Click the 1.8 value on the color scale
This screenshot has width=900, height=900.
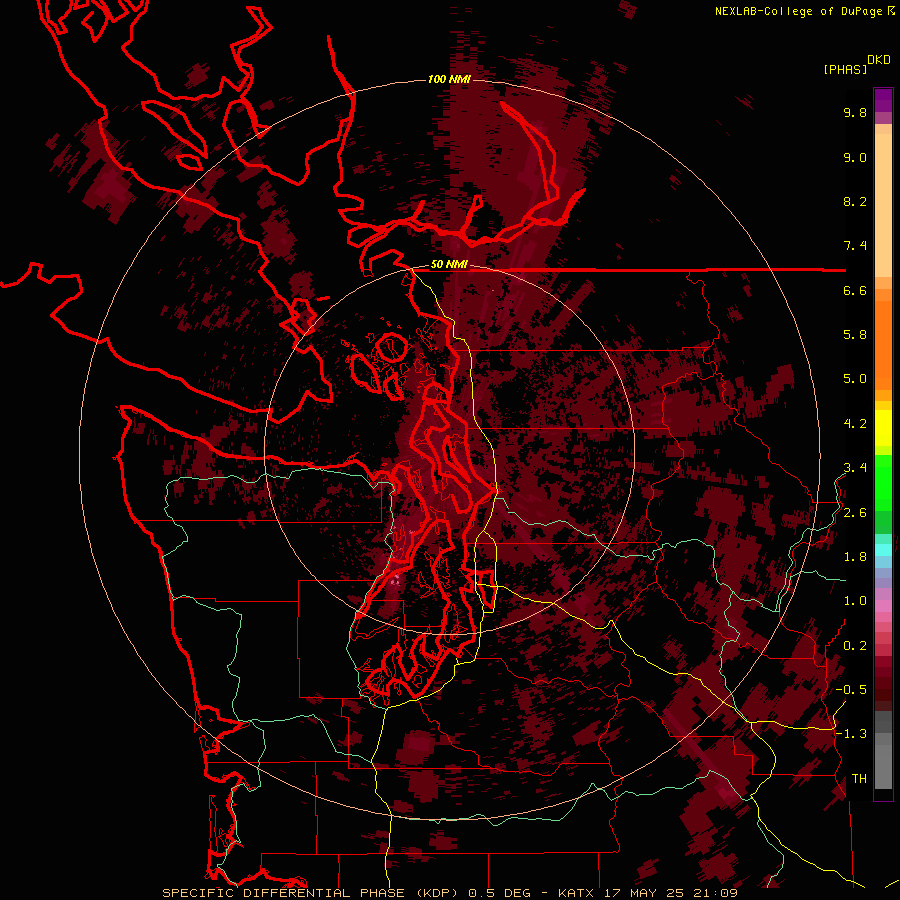click(x=855, y=557)
